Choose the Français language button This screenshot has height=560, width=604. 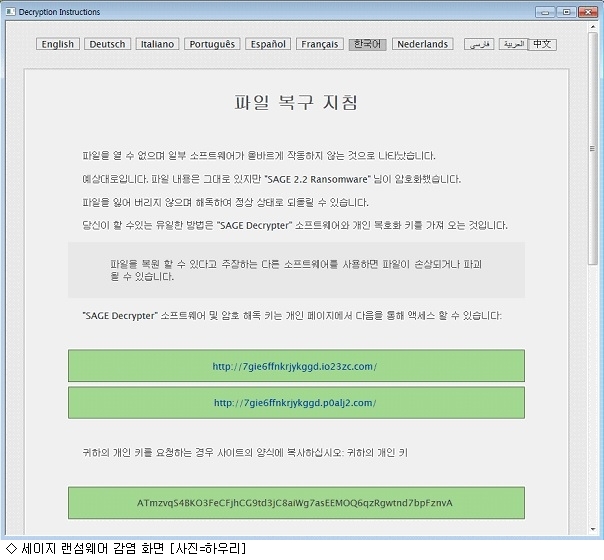point(319,44)
